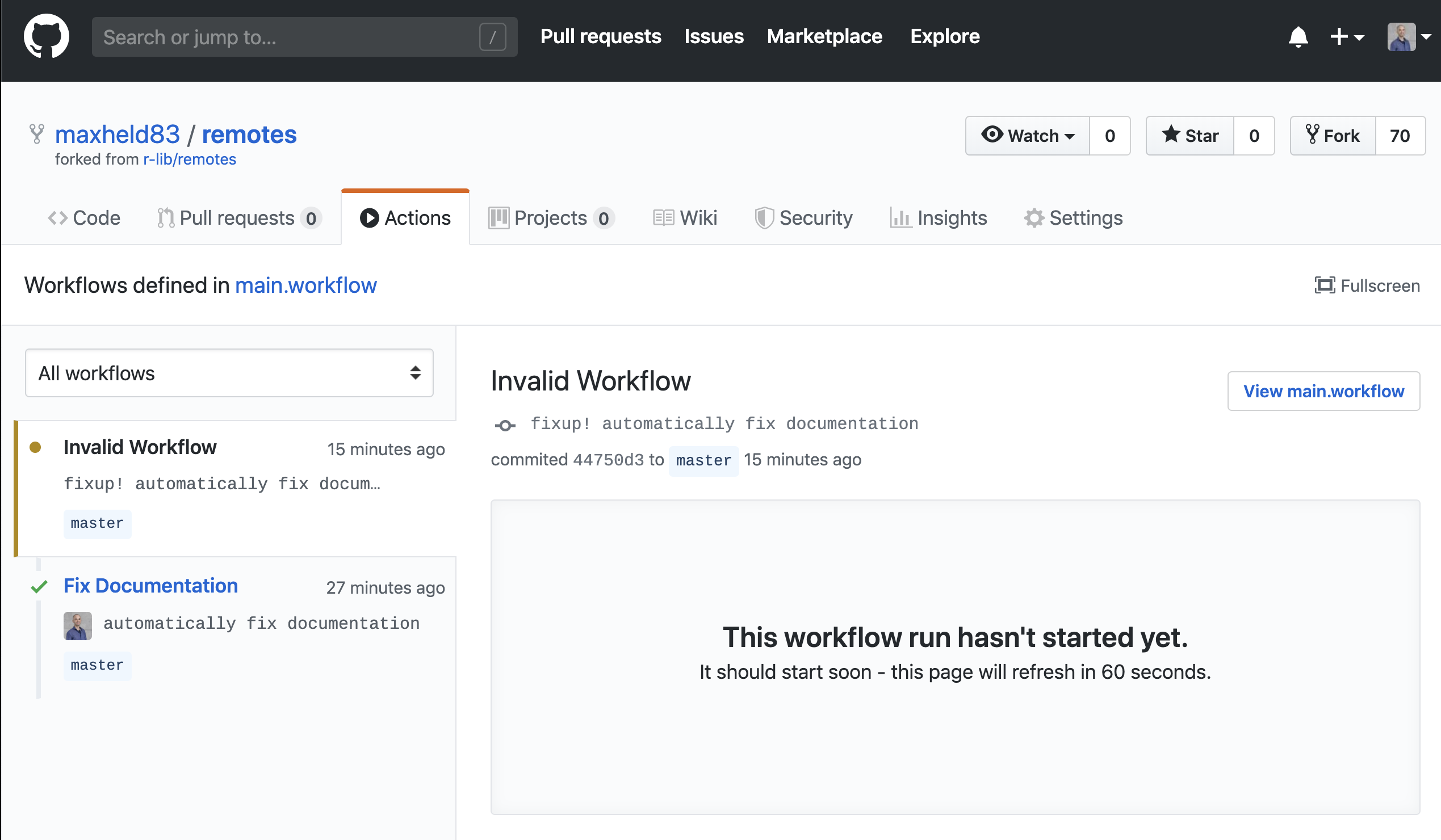Click the View main.workflow button
Viewport: 1441px width, 840px height.
click(1323, 391)
